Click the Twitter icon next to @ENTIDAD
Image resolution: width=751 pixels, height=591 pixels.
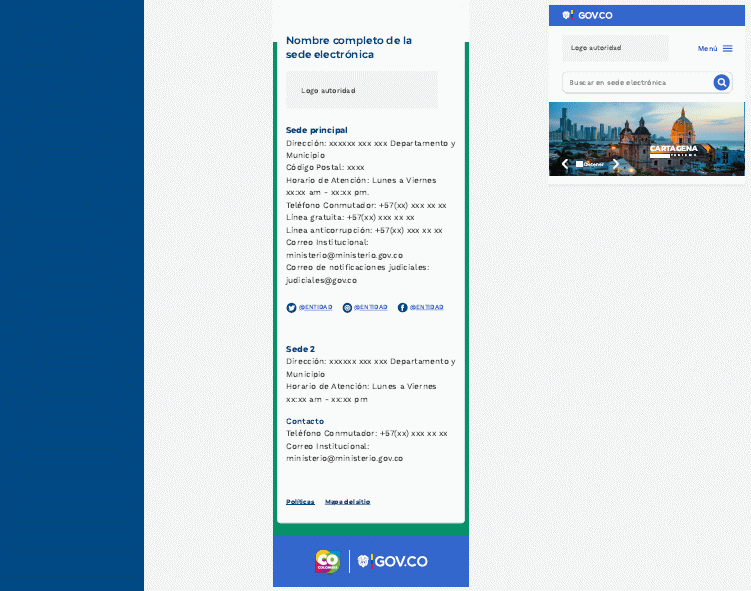click(x=291, y=308)
